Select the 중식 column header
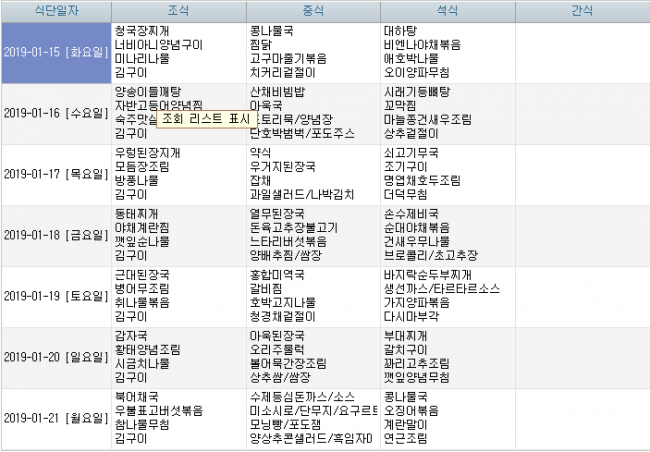The width and height of the screenshot is (650, 452). [312, 10]
